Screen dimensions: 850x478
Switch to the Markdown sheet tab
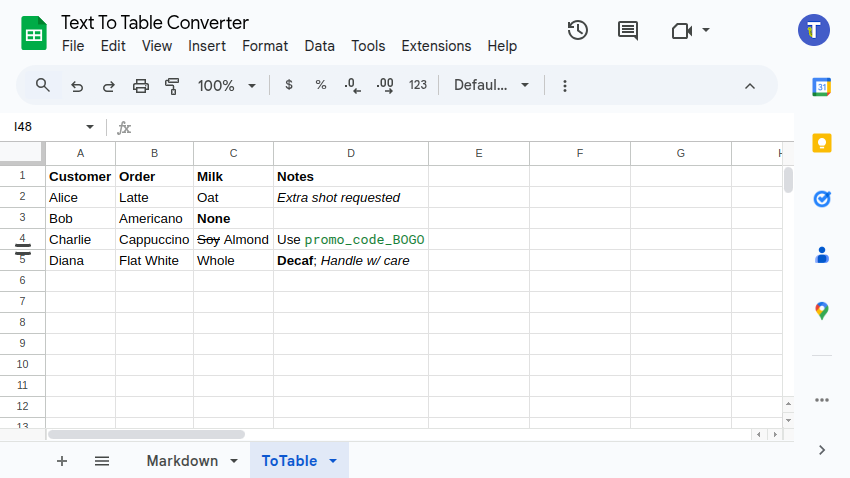tap(182, 461)
